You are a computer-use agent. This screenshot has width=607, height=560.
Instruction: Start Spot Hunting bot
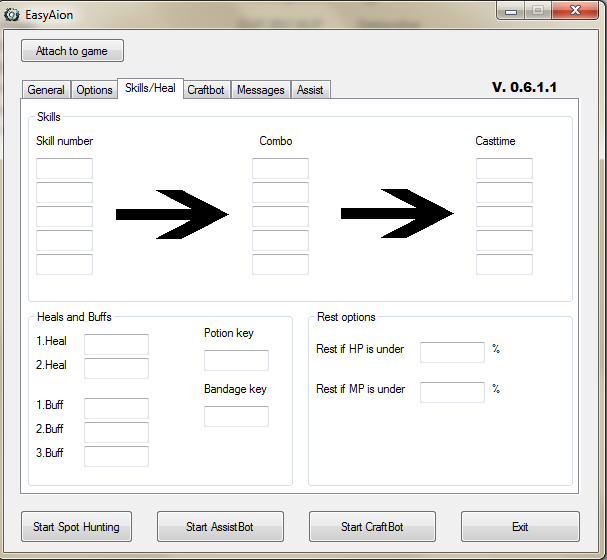[x=76, y=527]
